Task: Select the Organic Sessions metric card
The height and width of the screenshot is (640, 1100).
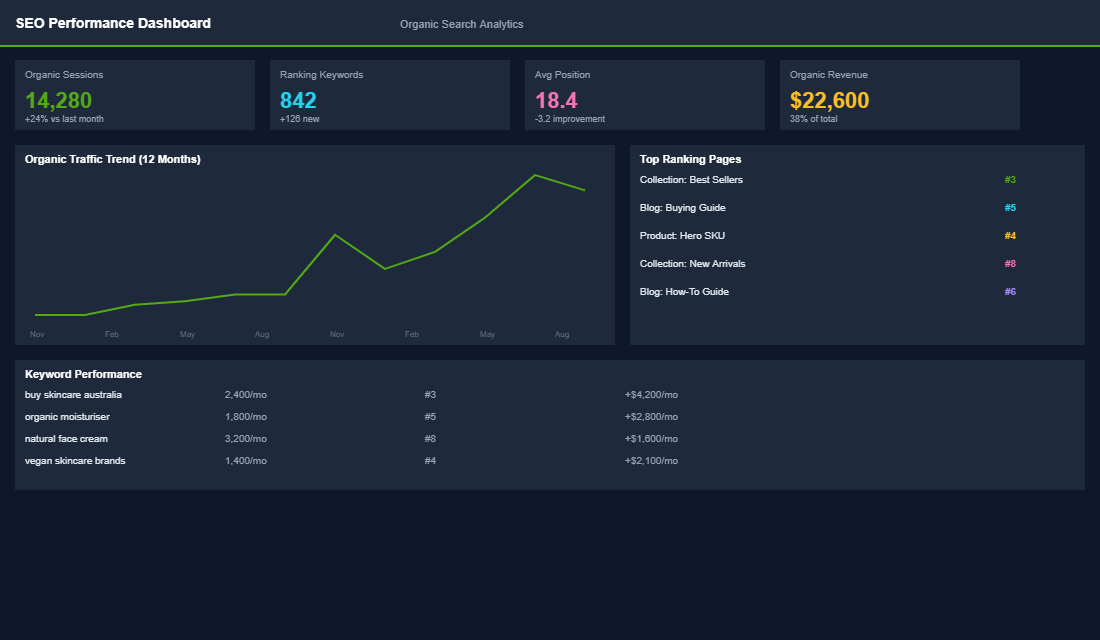Action: pos(134,95)
